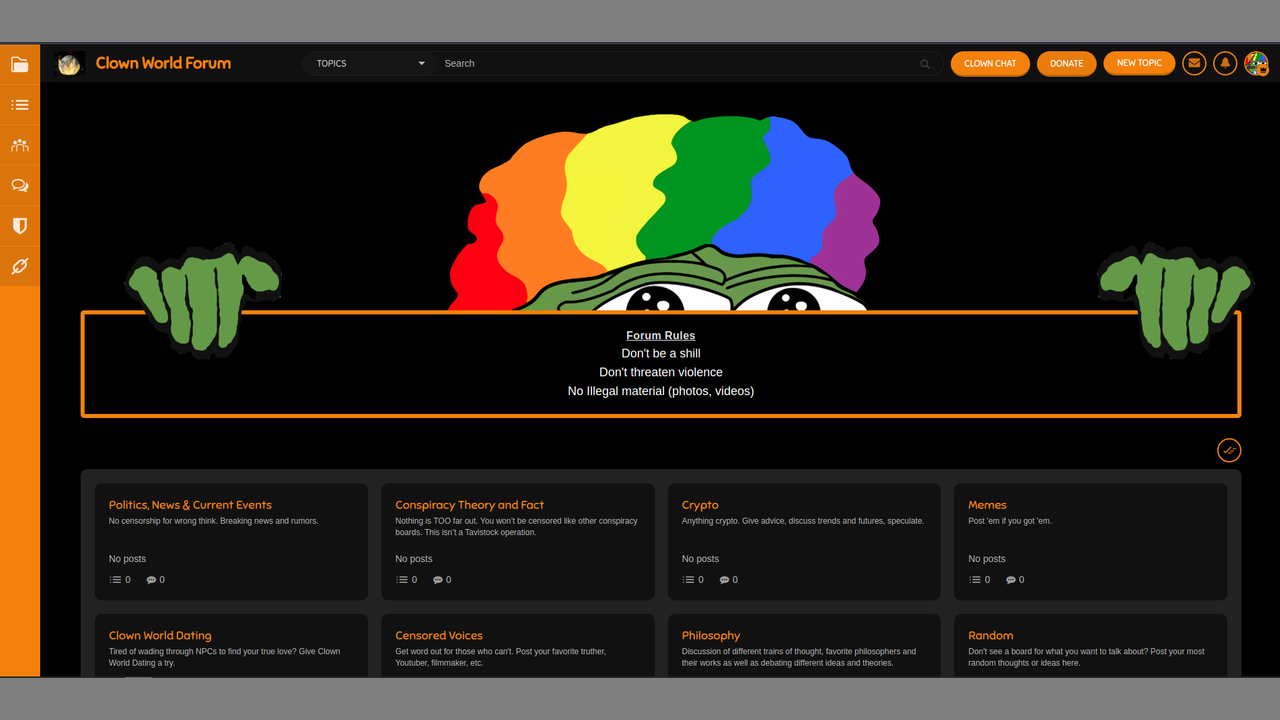Screen dimensions: 1280x720
Task: Open the members group icon in the sidebar
Action: click(x=20, y=145)
